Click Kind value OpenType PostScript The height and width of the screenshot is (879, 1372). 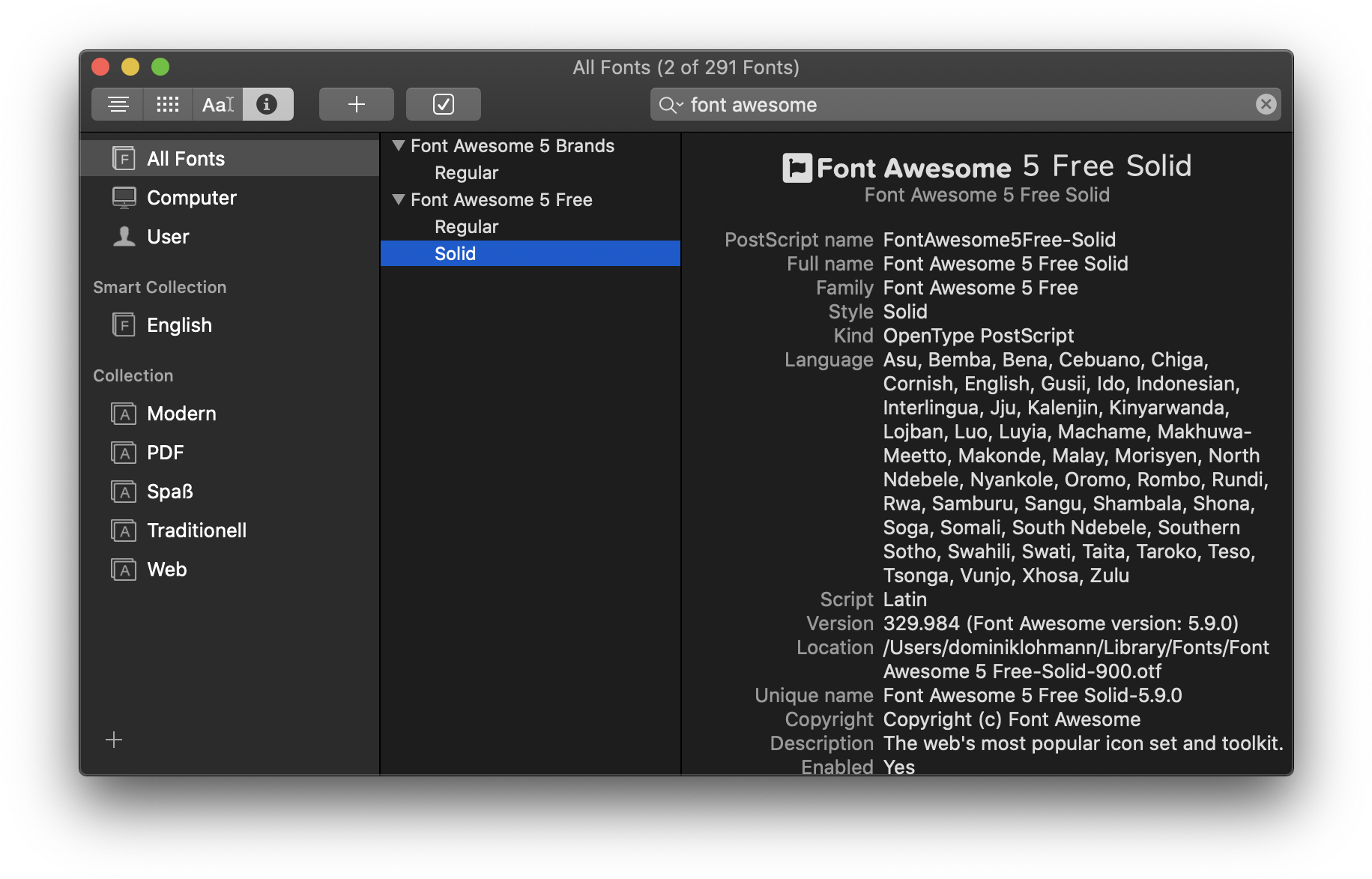point(978,335)
